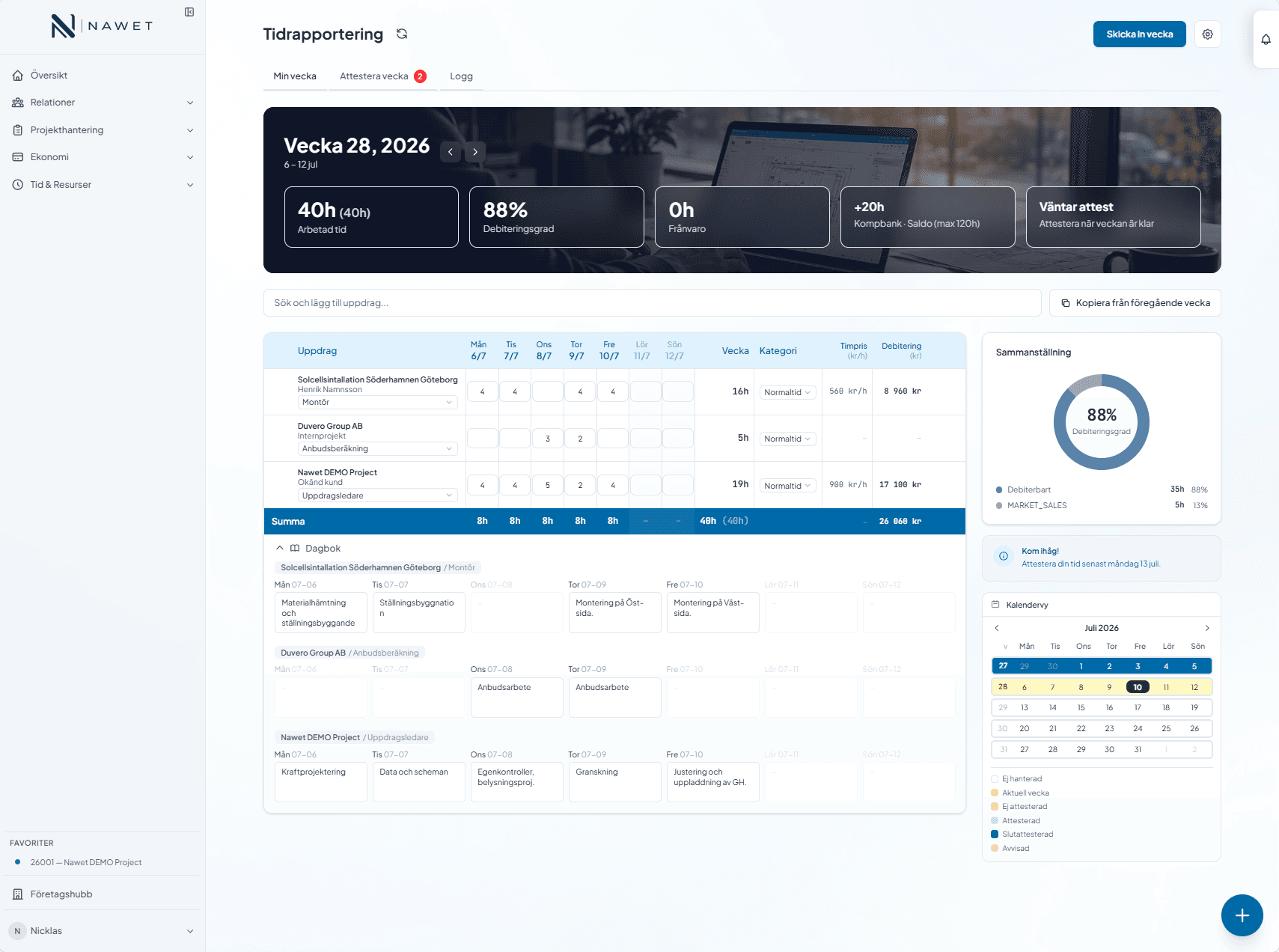This screenshot has height=952, width=1279.
Task: Open Normaltid dropdown for Nawet DEMO Project row
Action: pos(787,486)
